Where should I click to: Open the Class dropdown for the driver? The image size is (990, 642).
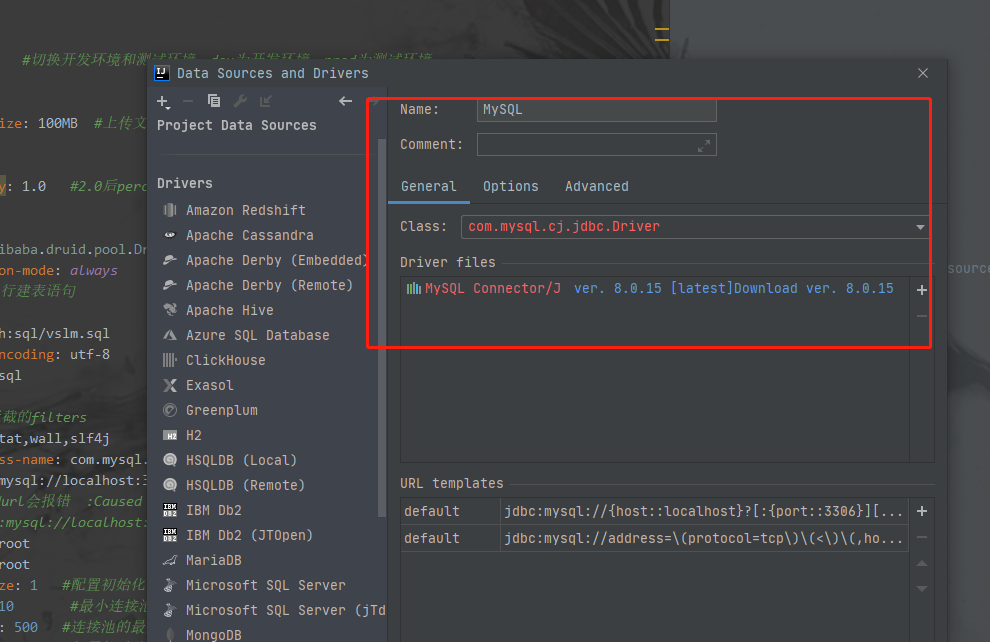click(919, 227)
